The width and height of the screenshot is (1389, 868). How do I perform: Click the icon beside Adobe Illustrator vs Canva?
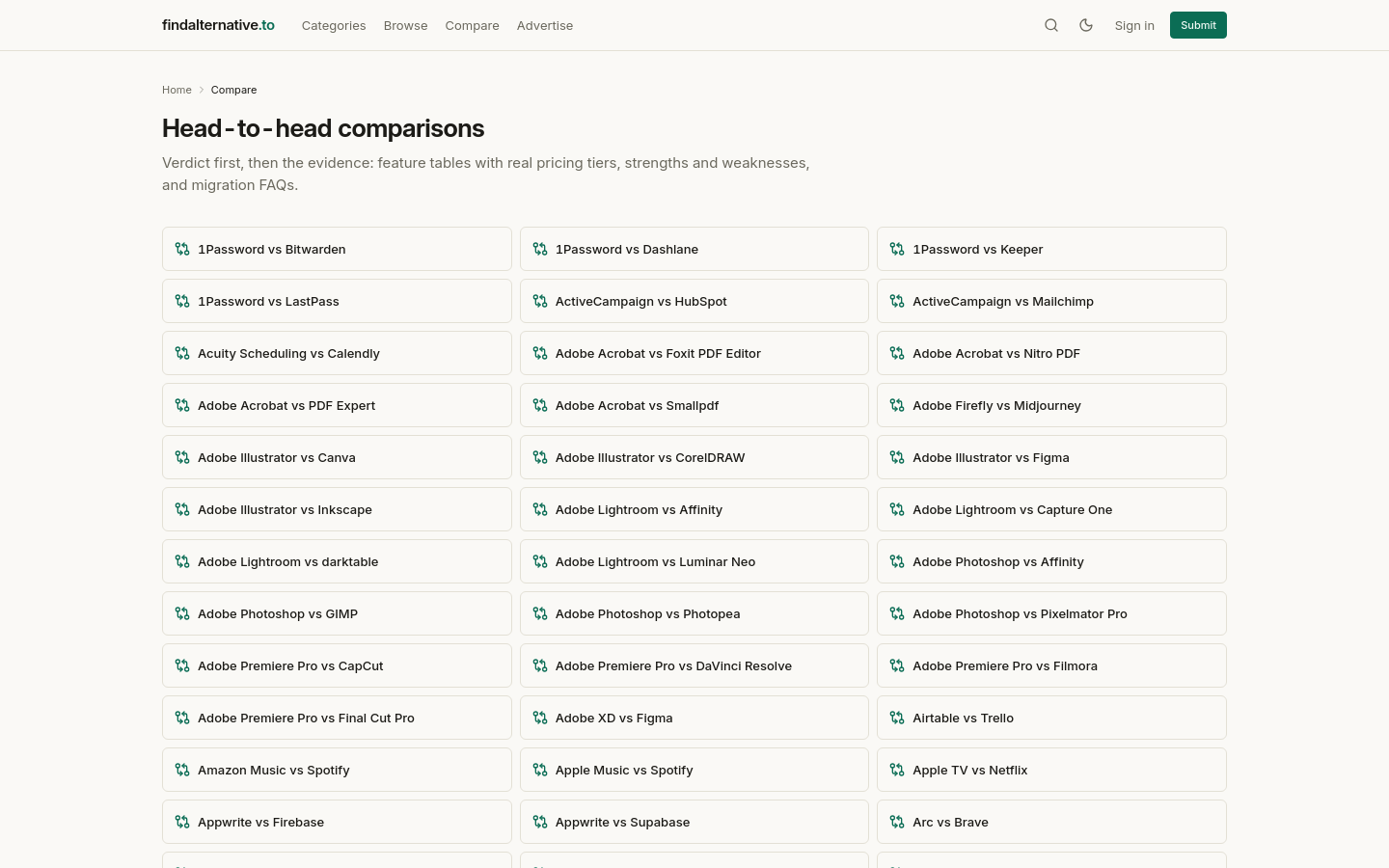[x=182, y=457]
